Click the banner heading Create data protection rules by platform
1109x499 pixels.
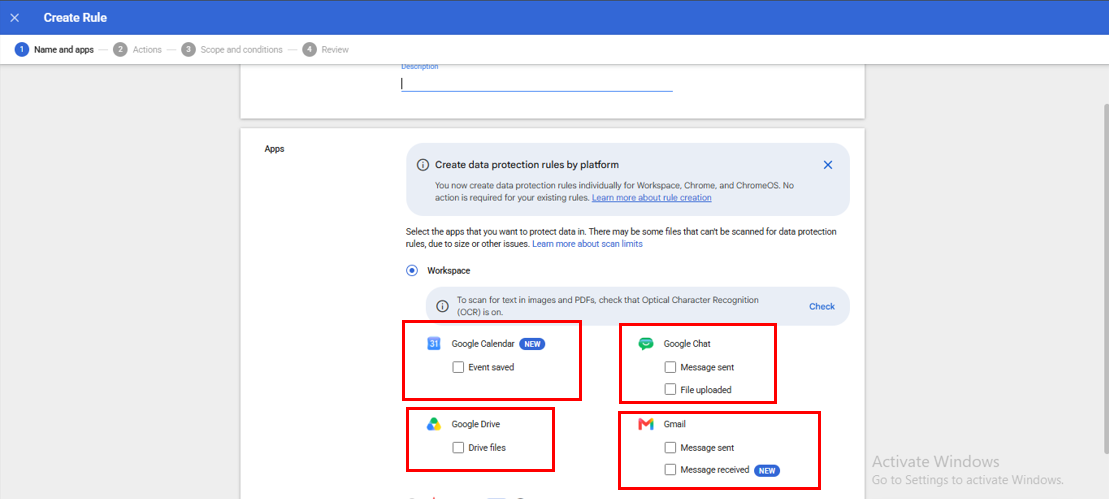pyautogui.click(x=527, y=165)
